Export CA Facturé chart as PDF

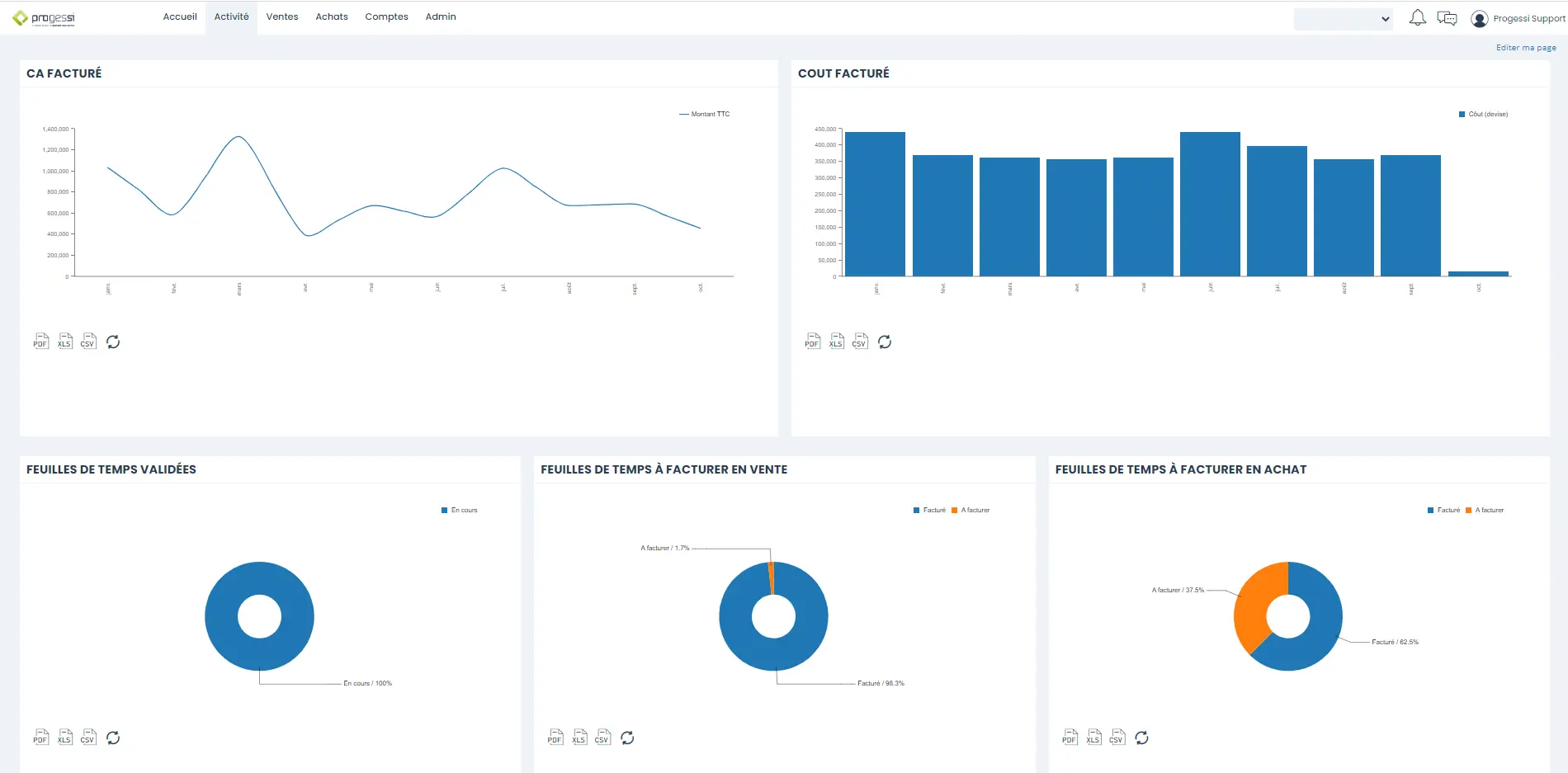[x=40, y=342]
